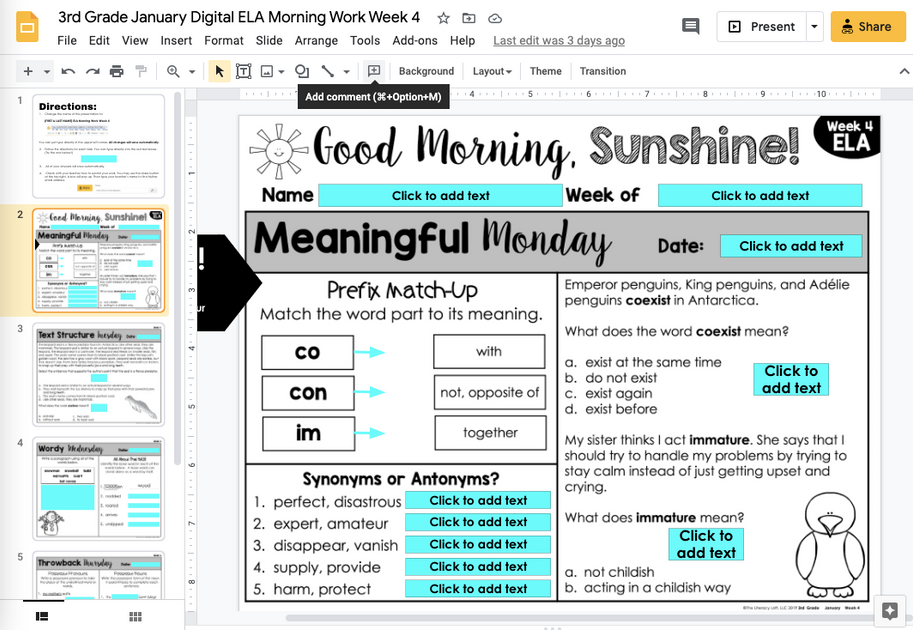Image resolution: width=913 pixels, height=630 pixels.
Task: Select the line drawing tool
Action: tap(327, 71)
